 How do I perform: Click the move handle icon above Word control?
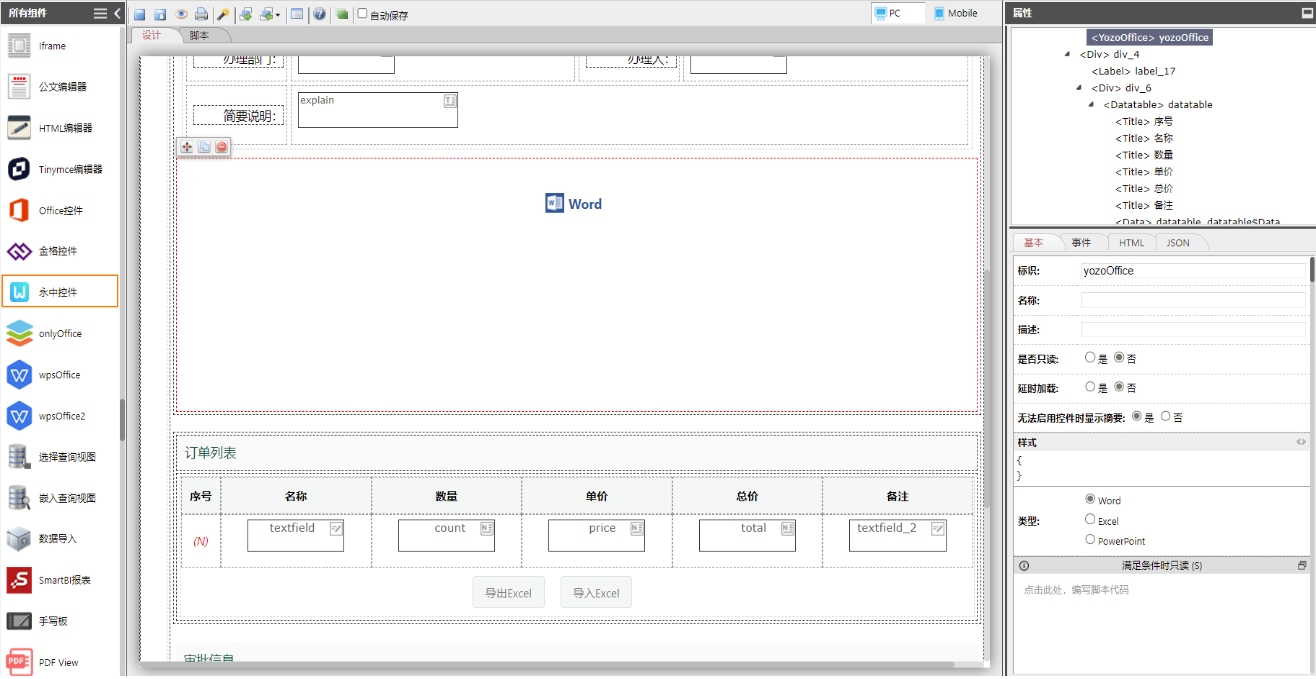[x=187, y=147]
